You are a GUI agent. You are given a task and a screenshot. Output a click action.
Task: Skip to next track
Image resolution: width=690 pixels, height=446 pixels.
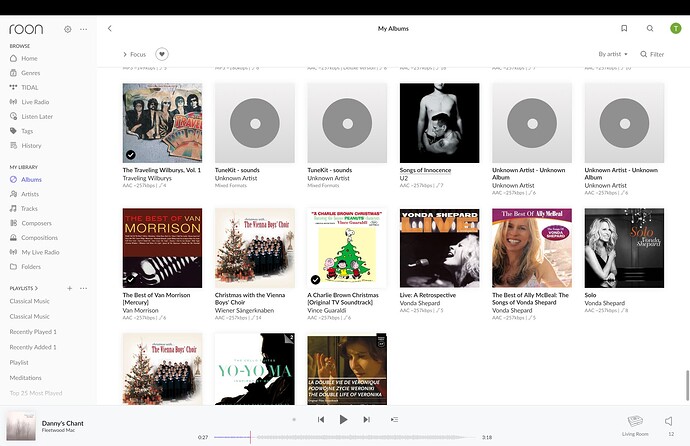[x=366, y=420]
